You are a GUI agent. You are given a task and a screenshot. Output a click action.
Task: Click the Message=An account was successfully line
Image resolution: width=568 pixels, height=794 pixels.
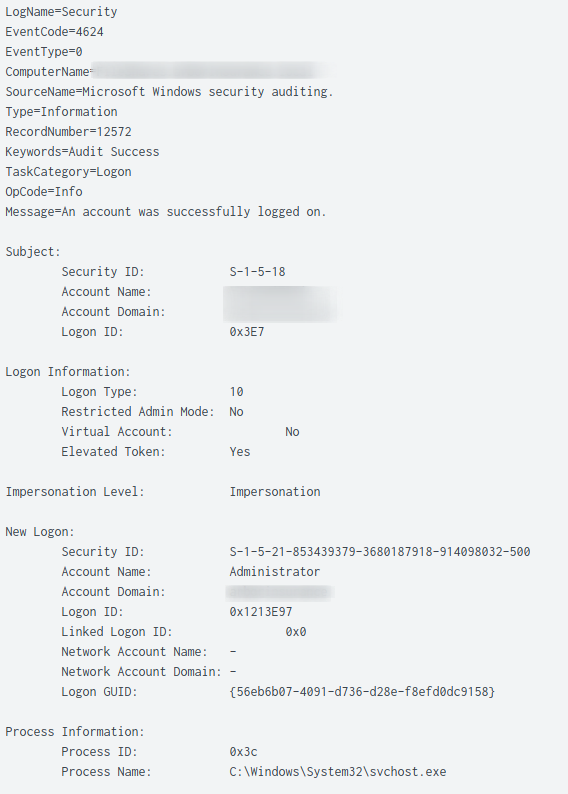[166, 212]
